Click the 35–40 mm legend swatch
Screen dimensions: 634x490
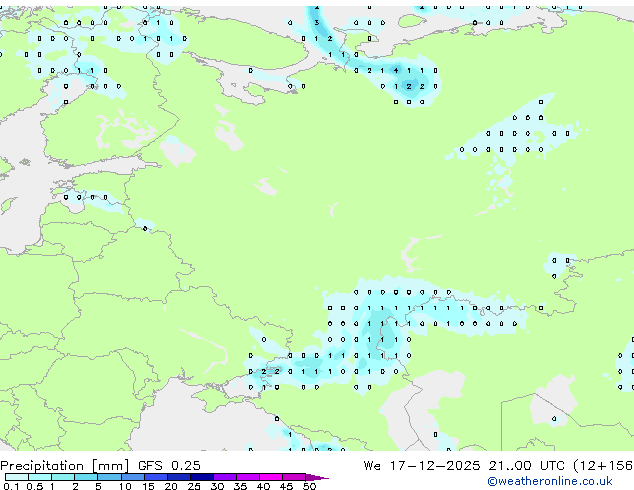pyautogui.click(x=248, y=477)
